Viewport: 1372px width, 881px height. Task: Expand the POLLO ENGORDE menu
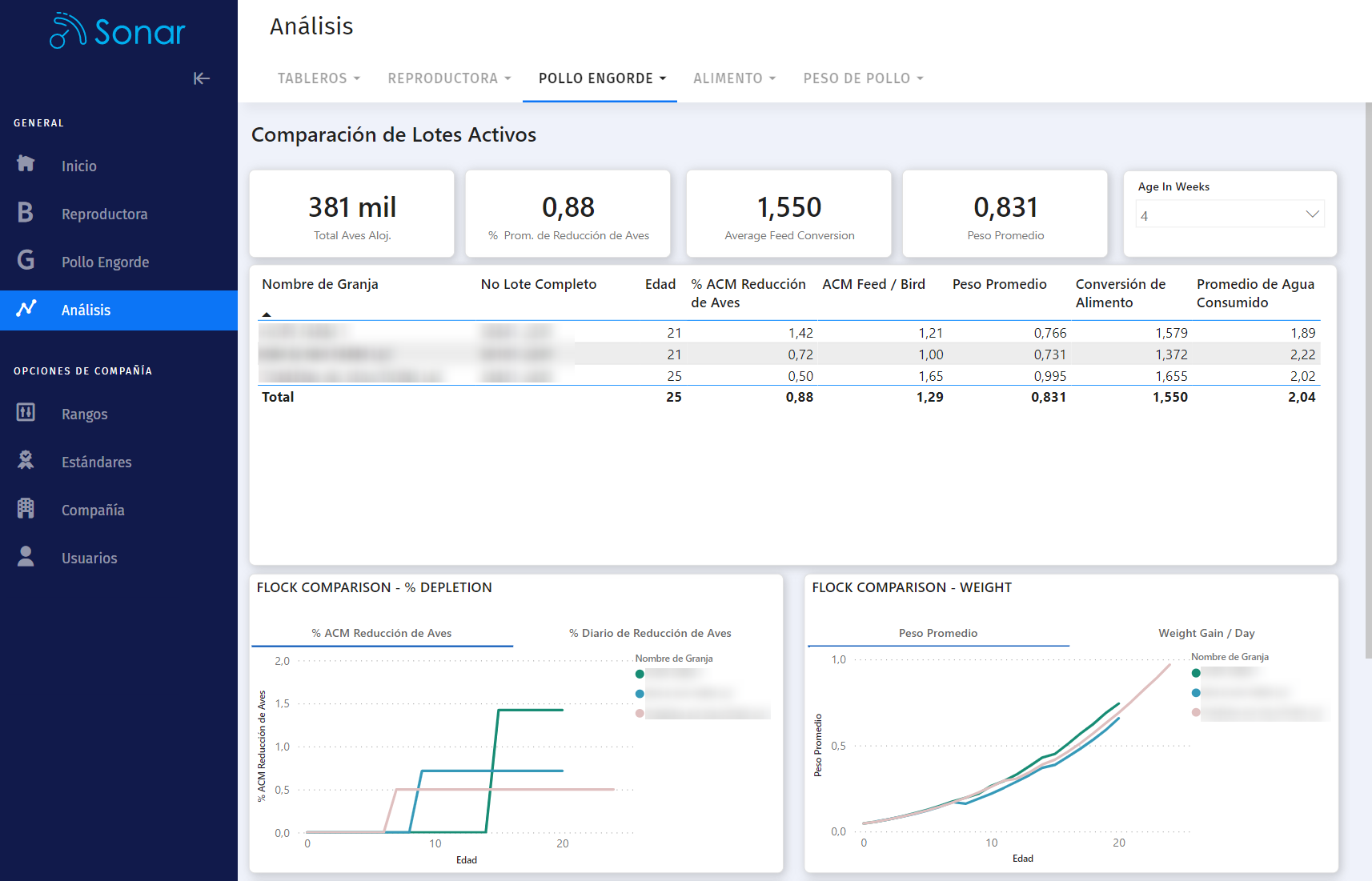pos(602,78)
